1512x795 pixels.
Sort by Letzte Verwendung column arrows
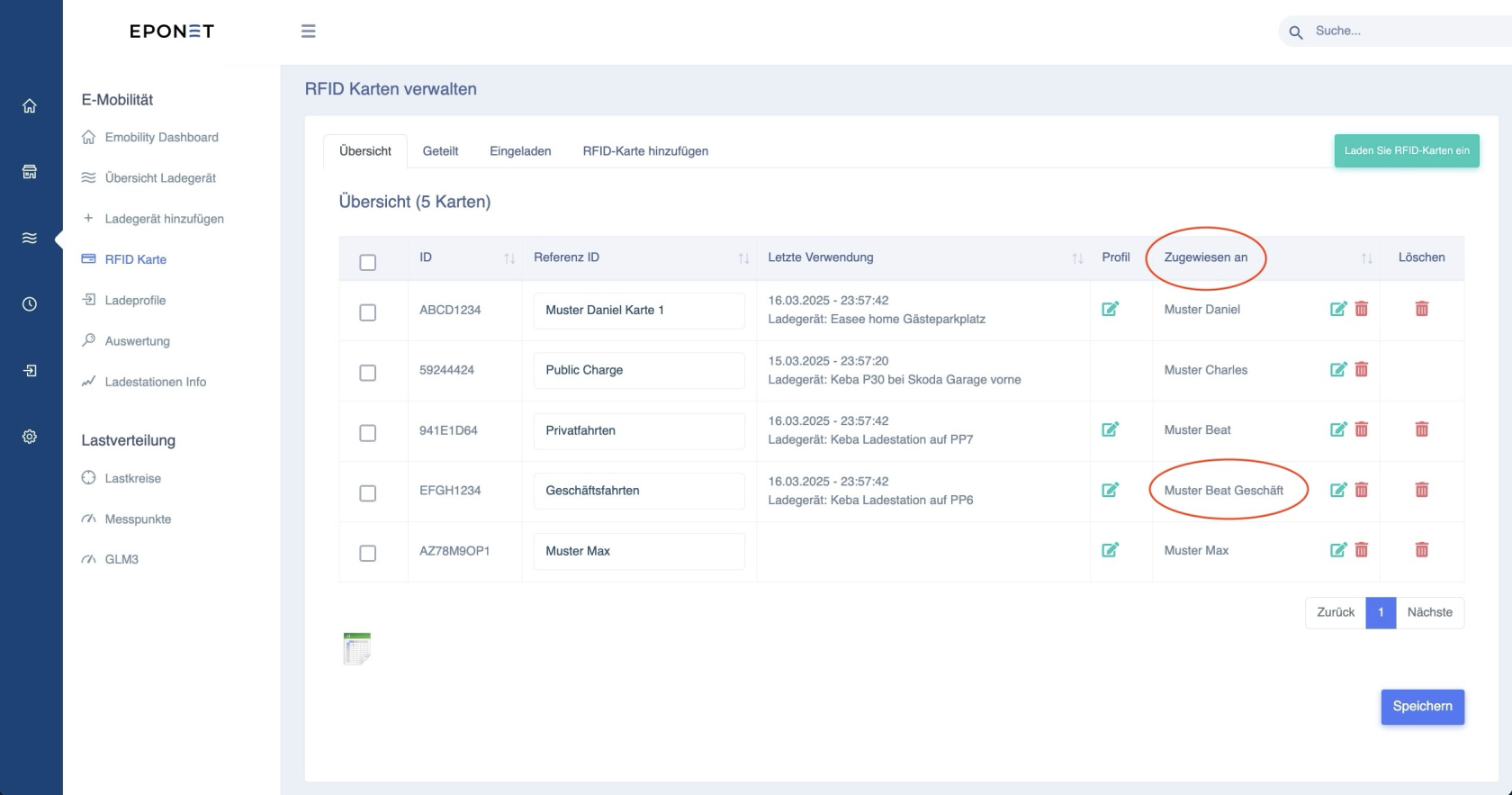1077,258
